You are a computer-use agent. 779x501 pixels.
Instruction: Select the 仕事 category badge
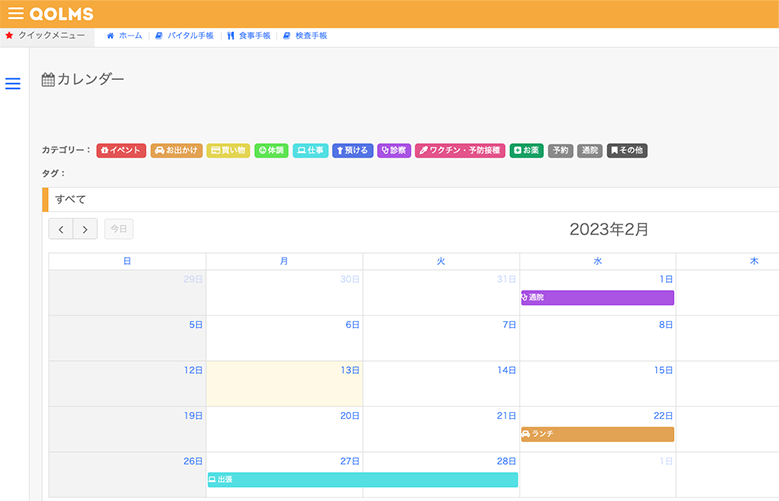[x=310, y=150]
